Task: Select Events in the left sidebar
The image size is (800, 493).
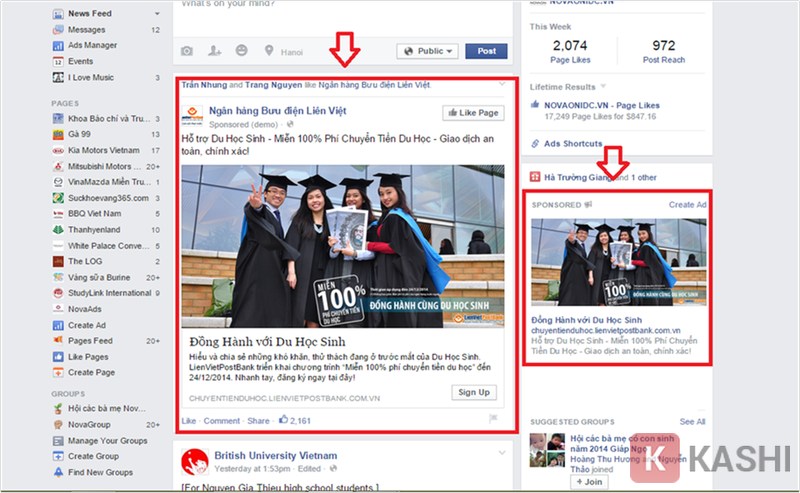Action: [x=81, y=61]
